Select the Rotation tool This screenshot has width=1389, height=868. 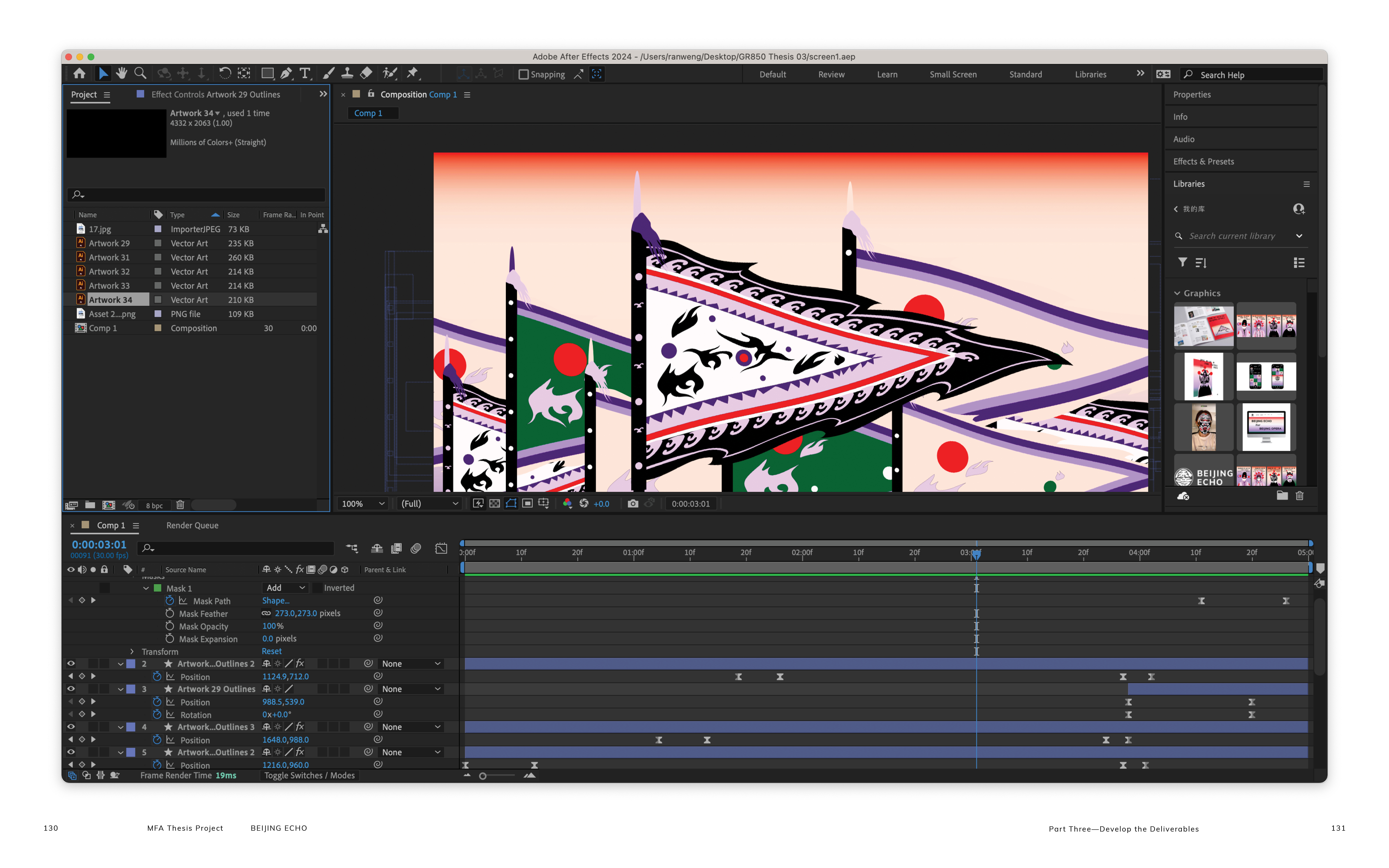pos(225,73)
